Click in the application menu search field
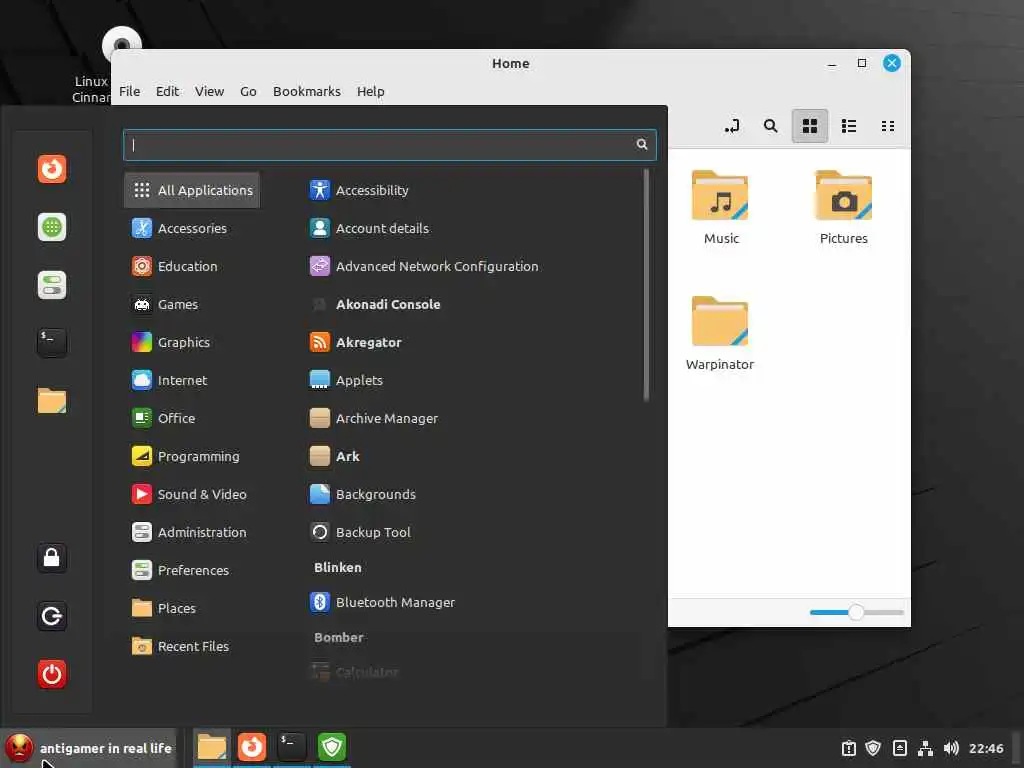 pyautogui.click(x=389, y=144)
